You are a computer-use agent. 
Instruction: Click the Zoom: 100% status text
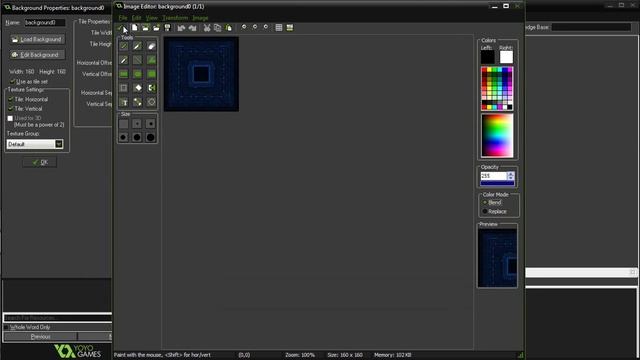[x=300, y=355]
